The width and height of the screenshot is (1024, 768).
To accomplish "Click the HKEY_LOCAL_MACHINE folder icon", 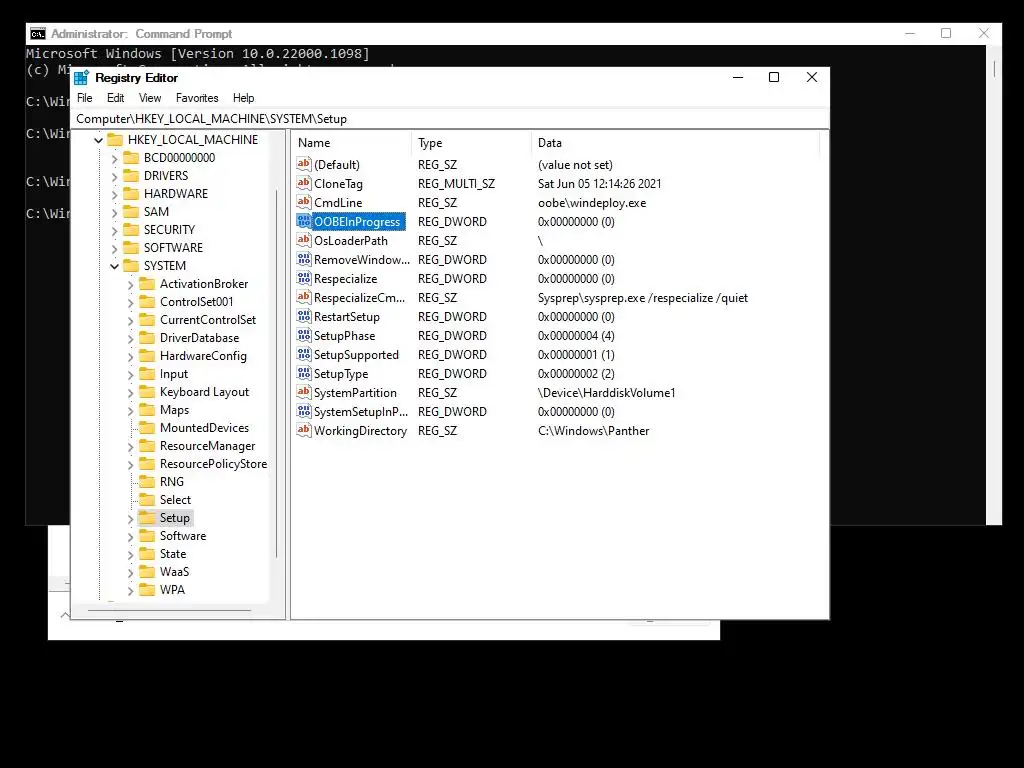I will click(x=115, y=139).
